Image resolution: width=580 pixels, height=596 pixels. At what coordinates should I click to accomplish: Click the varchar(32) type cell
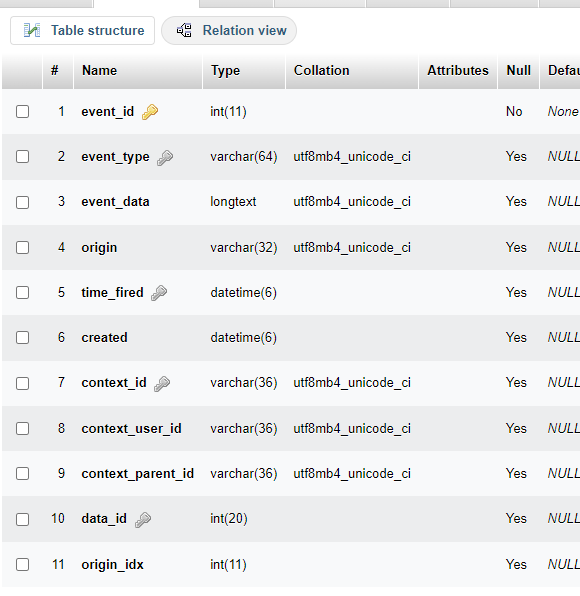pyautogui.click(x=244, y=248)
